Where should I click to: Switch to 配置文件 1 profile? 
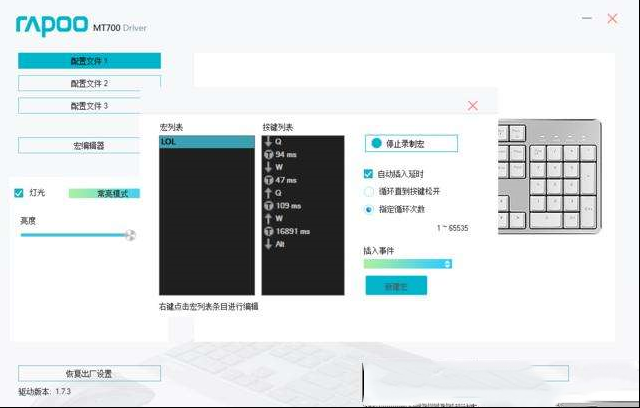(89, 61)
